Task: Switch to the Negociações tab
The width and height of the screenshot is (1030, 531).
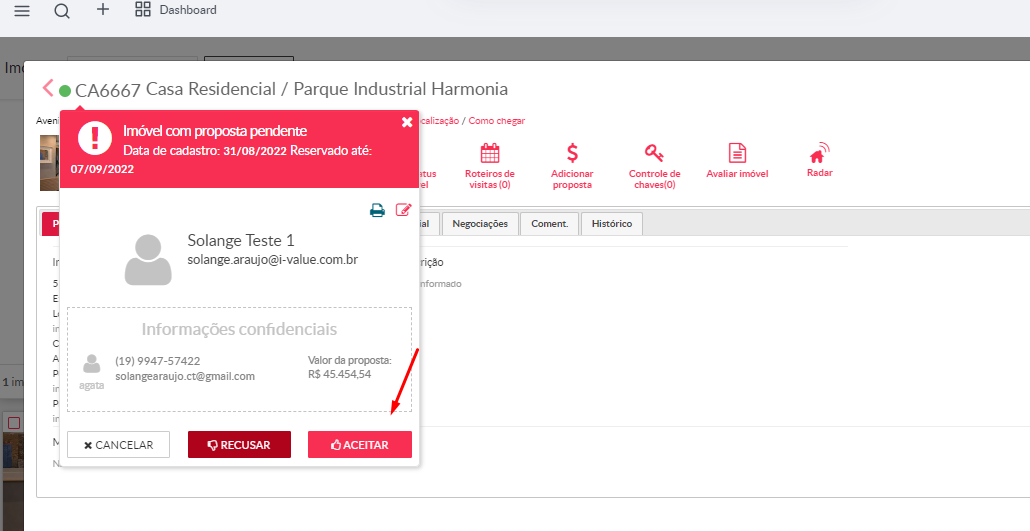Action: [x=480, y=223]
